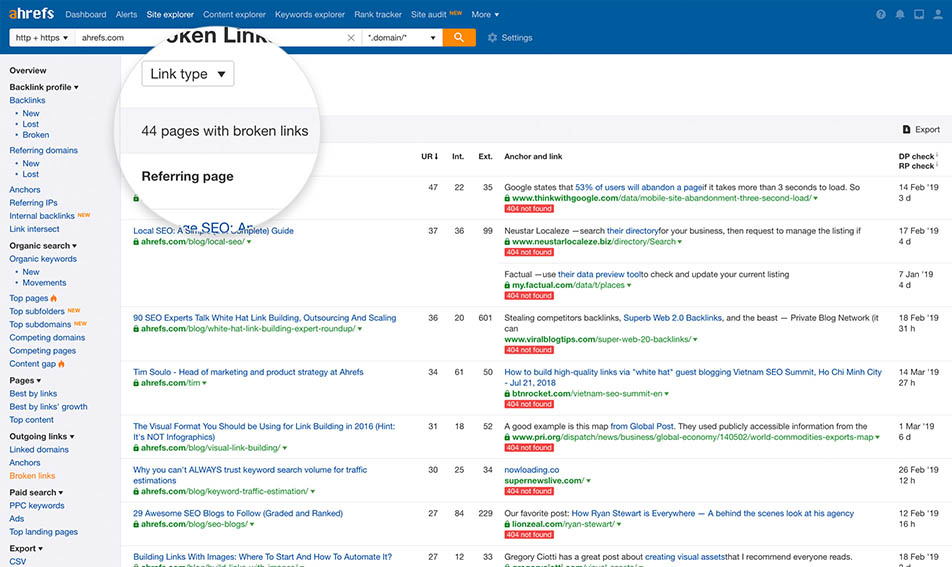Collapse the Organic search section
The height and width of the screenshot is (567, 952).
click(x=42, y=246)
